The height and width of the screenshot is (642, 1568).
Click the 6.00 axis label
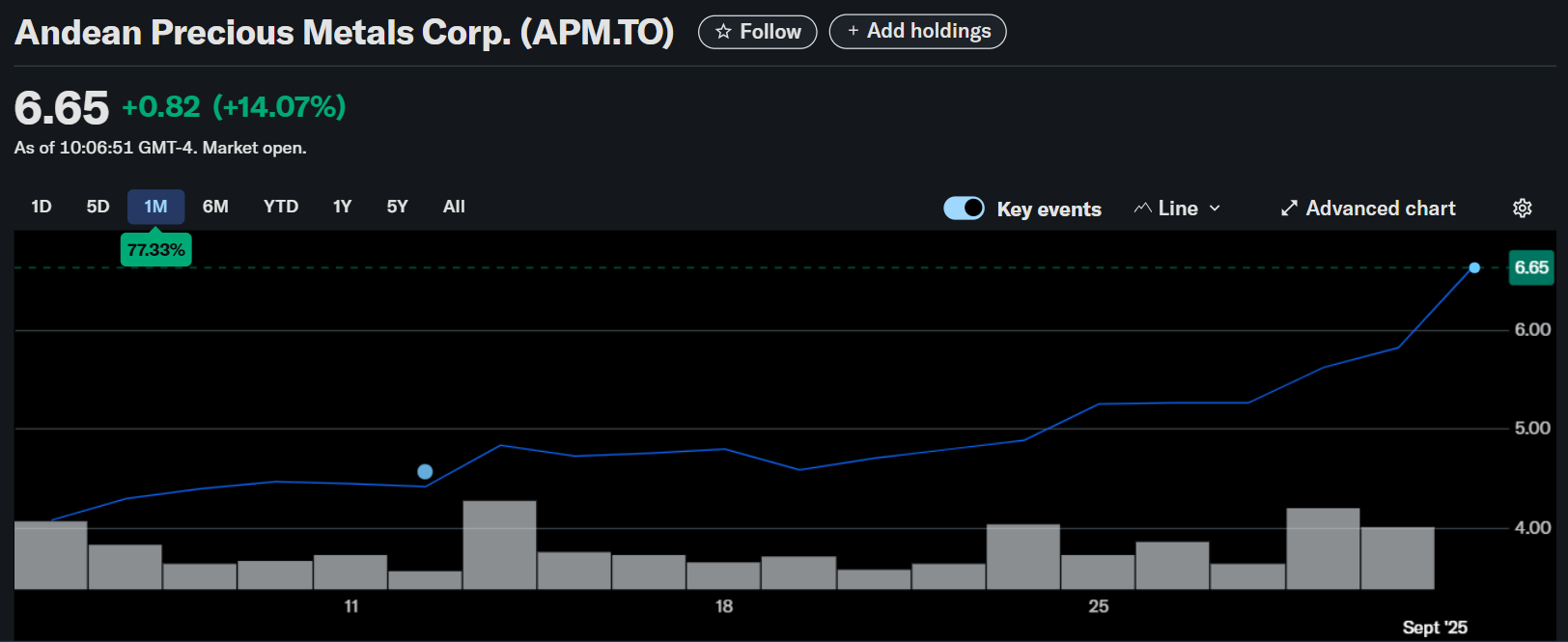pos(1532,329)
